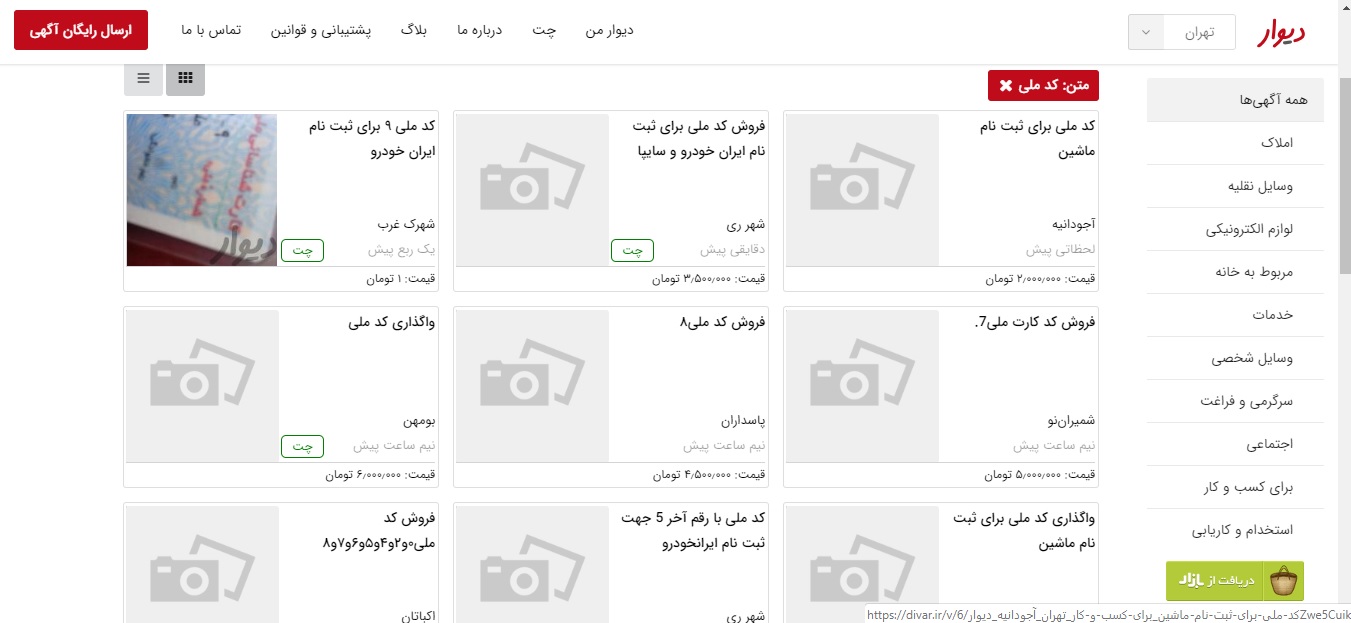Click price 'قیمت: ۶,۰۰۰,۰۰۰ تومان'
This screenshot has width=1351, height=623.
[380, 475]
